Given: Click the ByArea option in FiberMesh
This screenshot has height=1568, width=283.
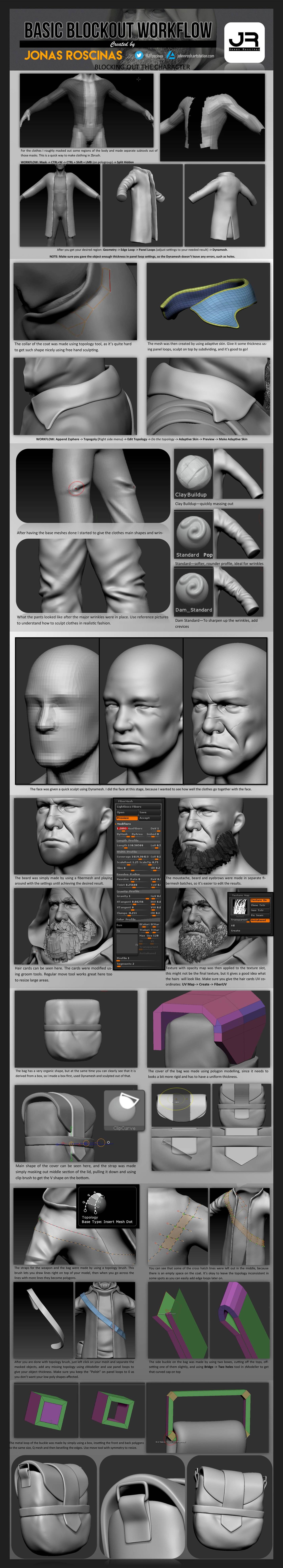Looking at the screenshot, I should coord(137,835).
